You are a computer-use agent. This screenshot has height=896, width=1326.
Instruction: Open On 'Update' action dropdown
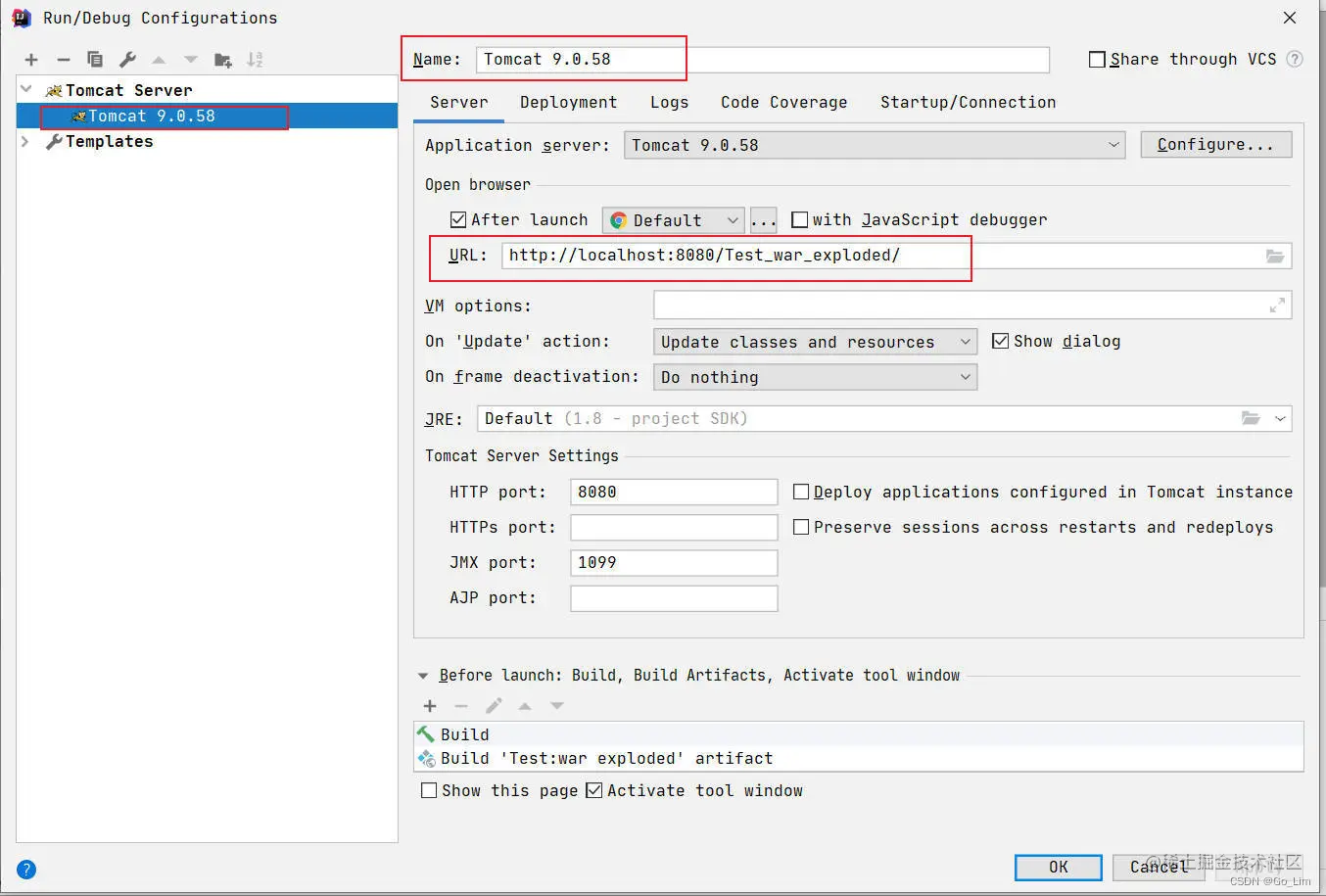tap(815, 342)
